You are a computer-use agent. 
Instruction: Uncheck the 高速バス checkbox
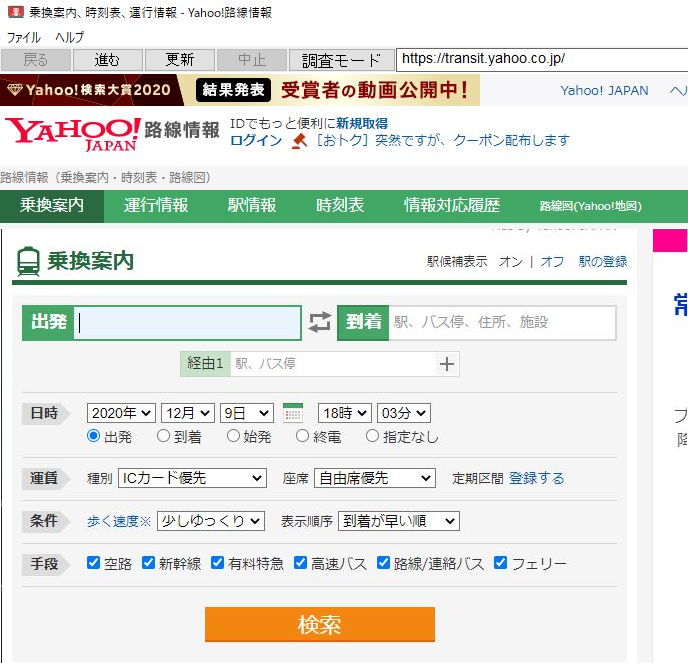click(x=300, y=563)
